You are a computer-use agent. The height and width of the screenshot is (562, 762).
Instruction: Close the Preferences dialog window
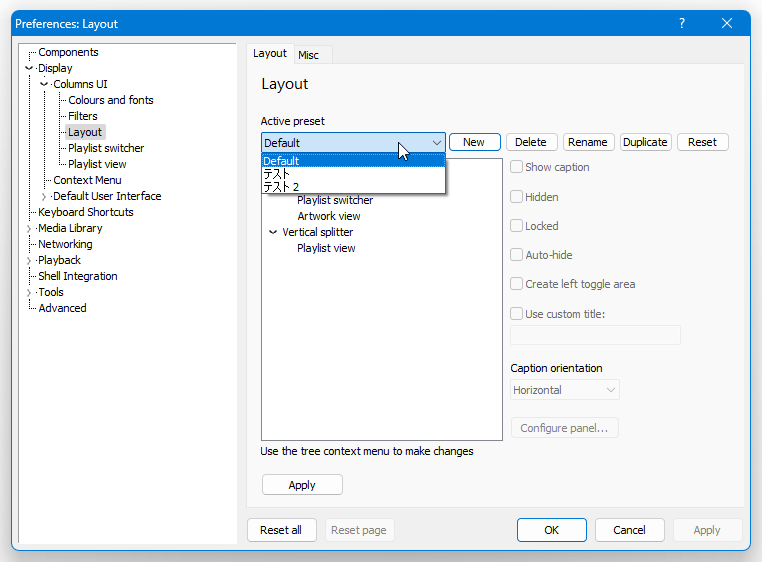tap(727, 23)
